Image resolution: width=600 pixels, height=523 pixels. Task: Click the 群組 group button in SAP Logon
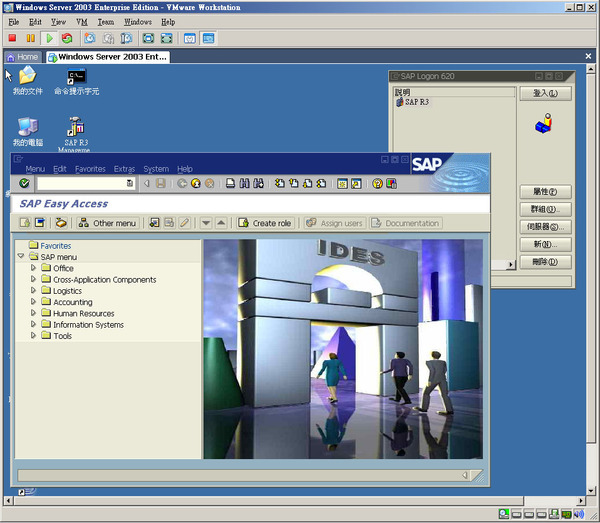click(545, 209)
